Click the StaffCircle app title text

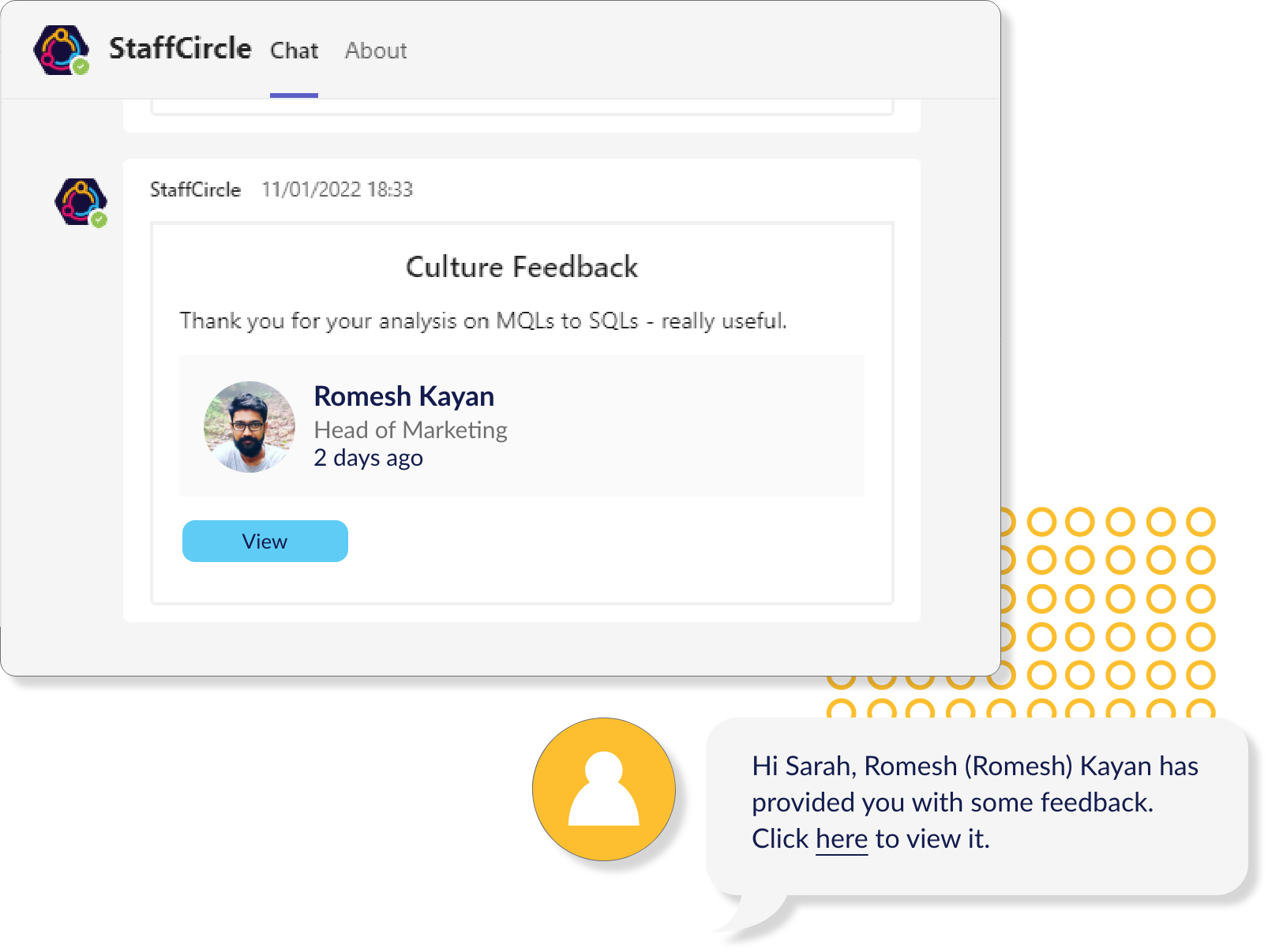[x=180, y=48]
